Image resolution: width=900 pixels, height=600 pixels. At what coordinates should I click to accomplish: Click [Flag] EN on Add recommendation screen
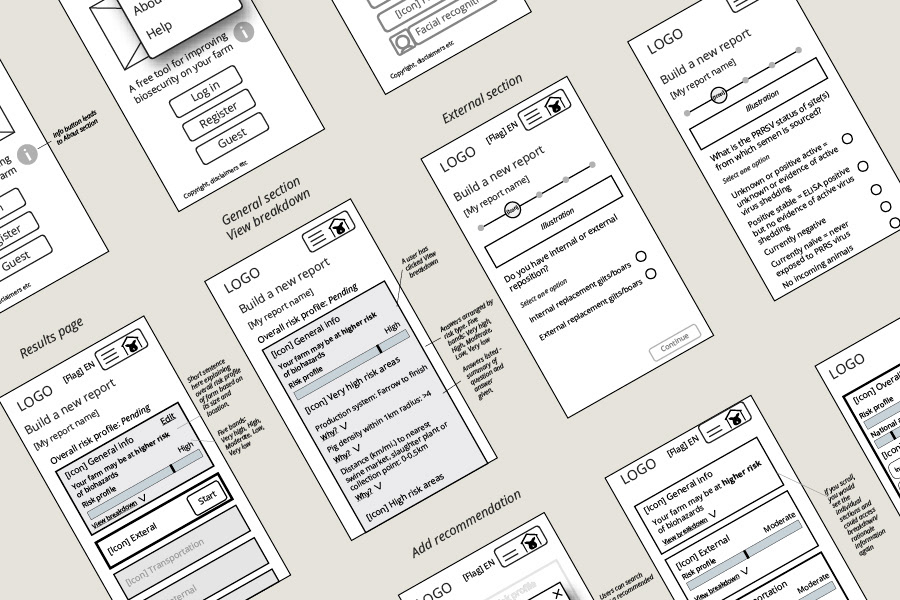(478, 571)
